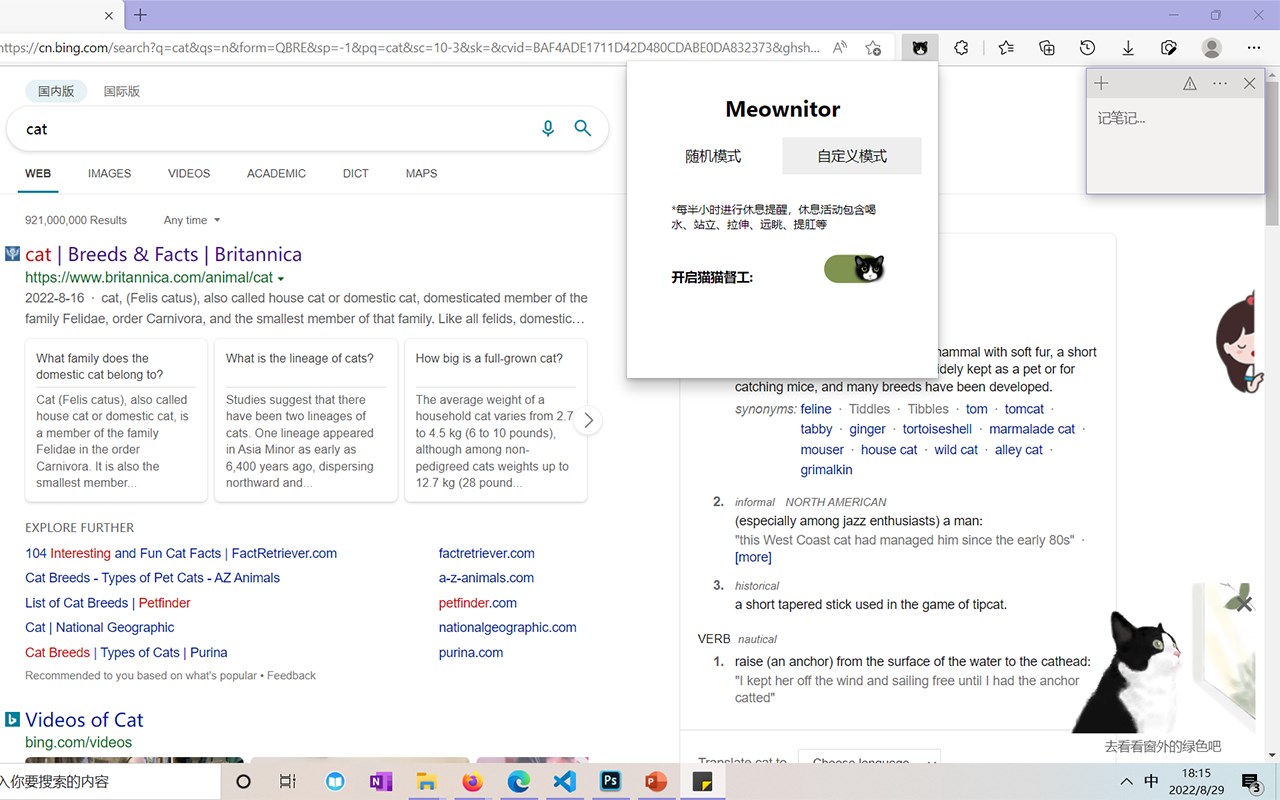Open the MAPS search tab
The width and height of the screenshot is (1280, 800).
[x=422, y=173]
